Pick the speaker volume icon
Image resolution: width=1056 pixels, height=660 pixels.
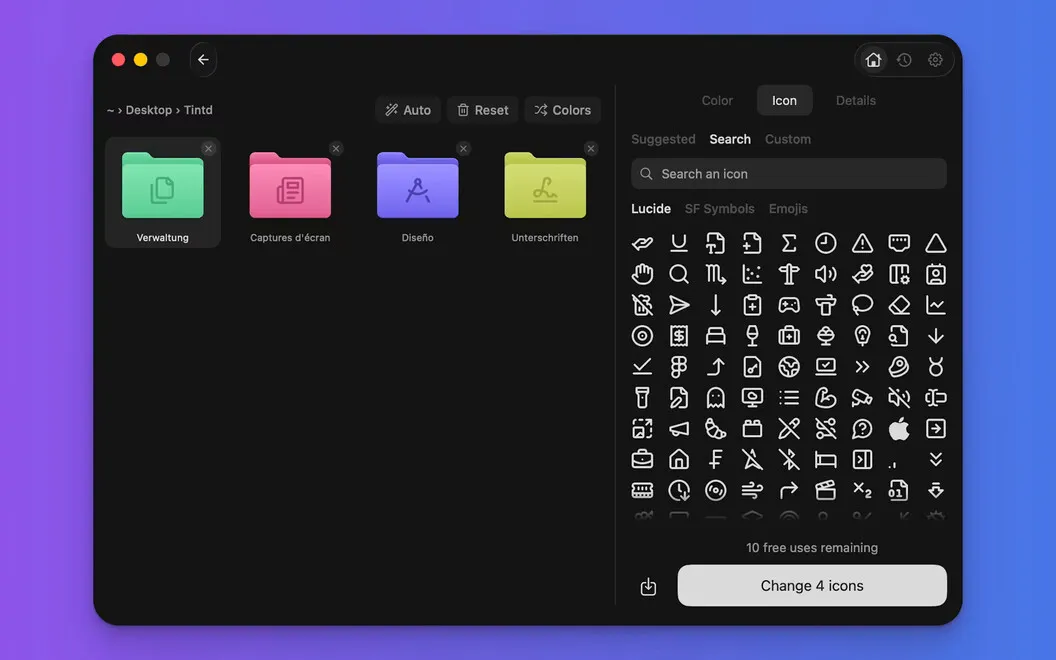(x=826, y=274)
